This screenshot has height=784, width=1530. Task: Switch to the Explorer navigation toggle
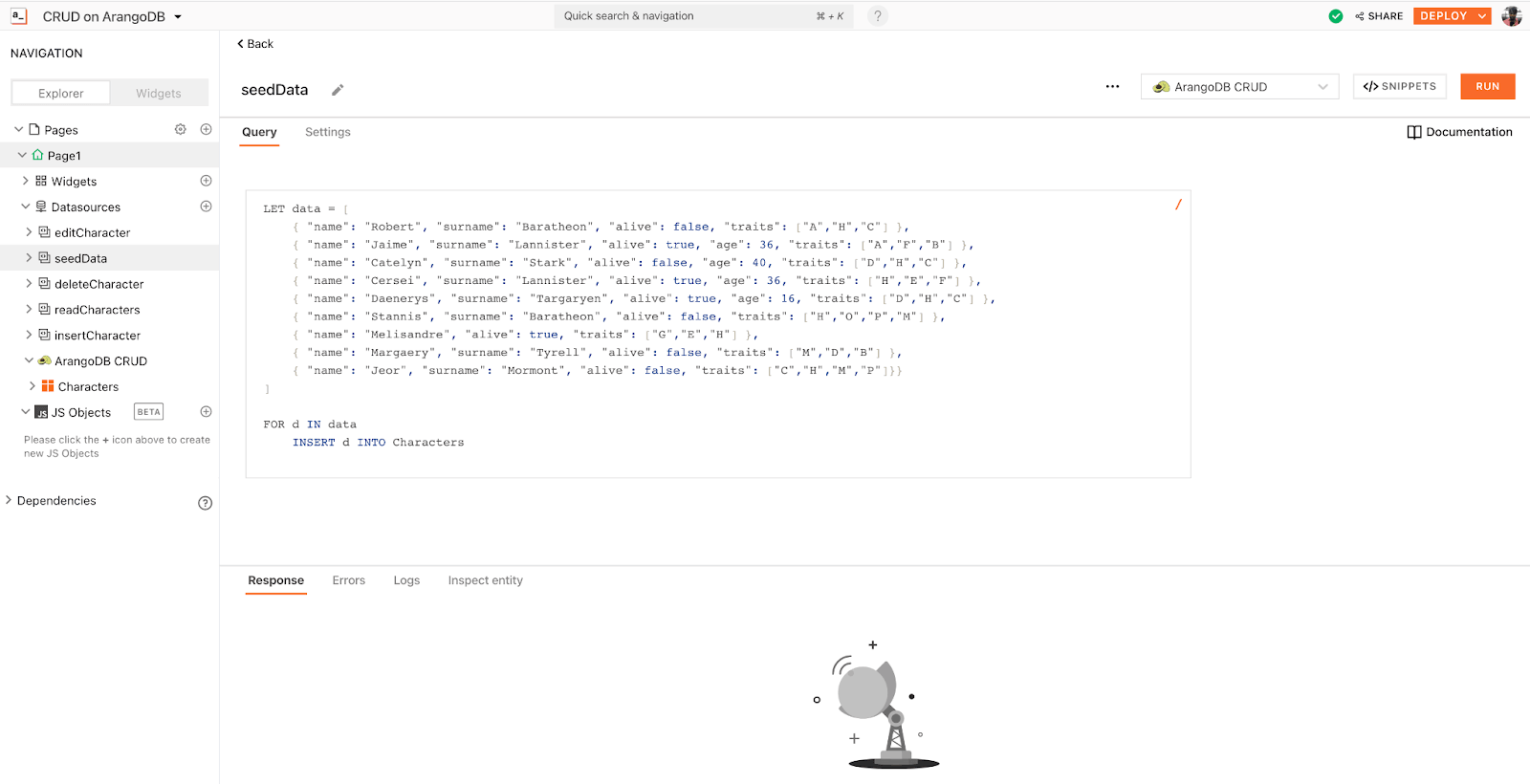click(61, 93)
